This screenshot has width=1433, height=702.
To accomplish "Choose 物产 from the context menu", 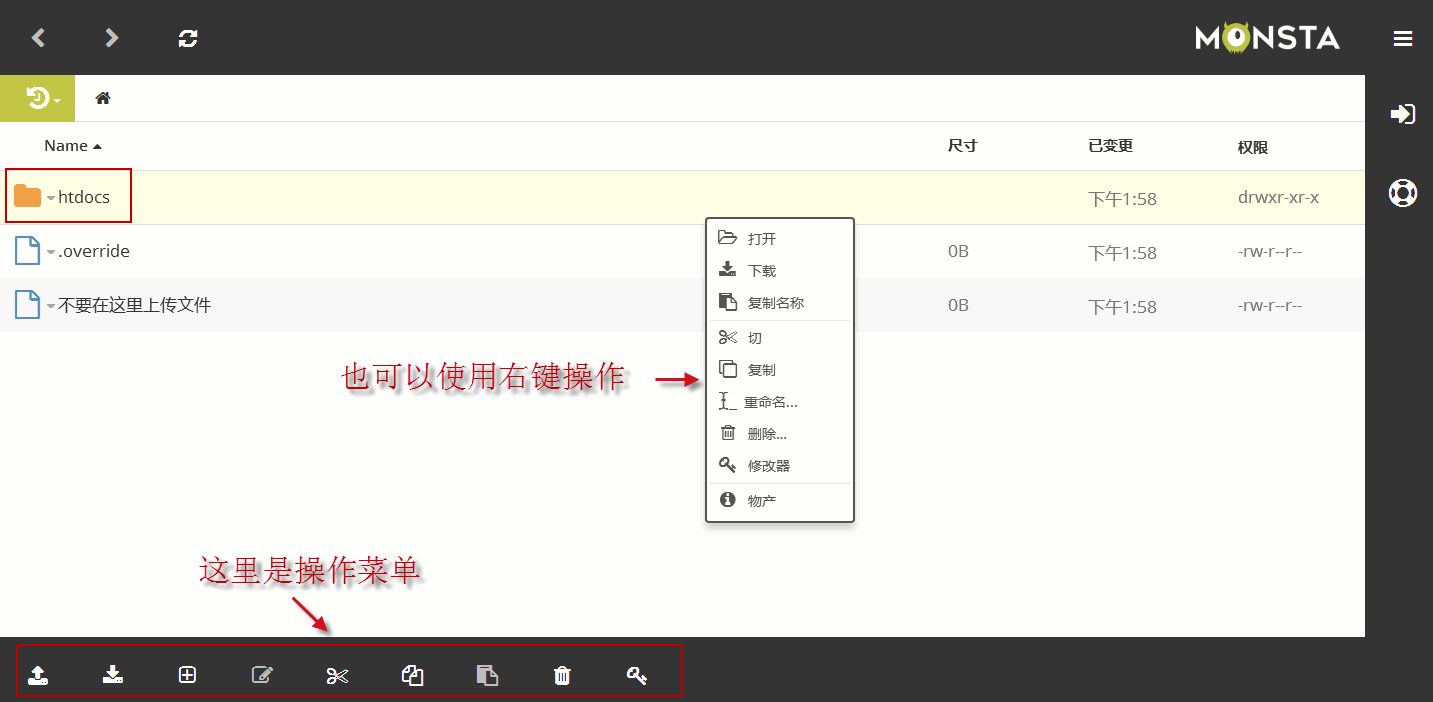I will [x=780, y=500].
